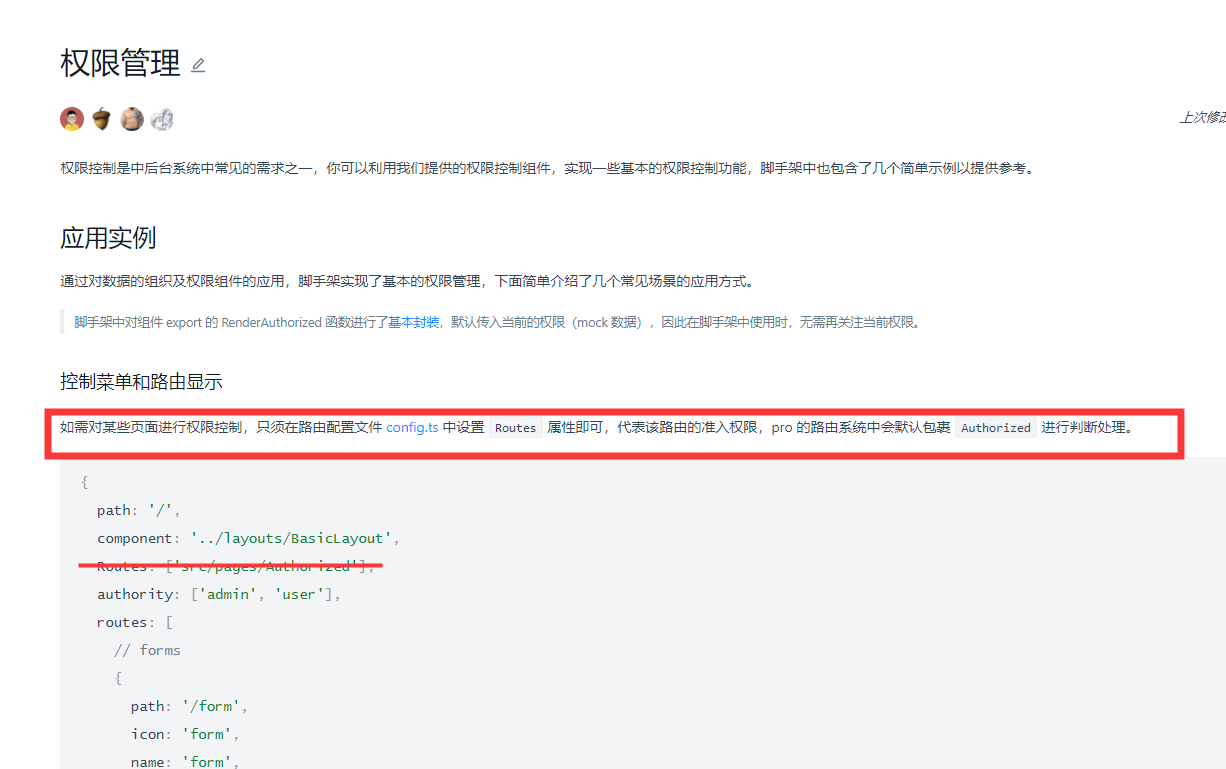Click the code line icon: 'form',
Viewport: 1226px width, 769px height.
(x=185, y=734)
